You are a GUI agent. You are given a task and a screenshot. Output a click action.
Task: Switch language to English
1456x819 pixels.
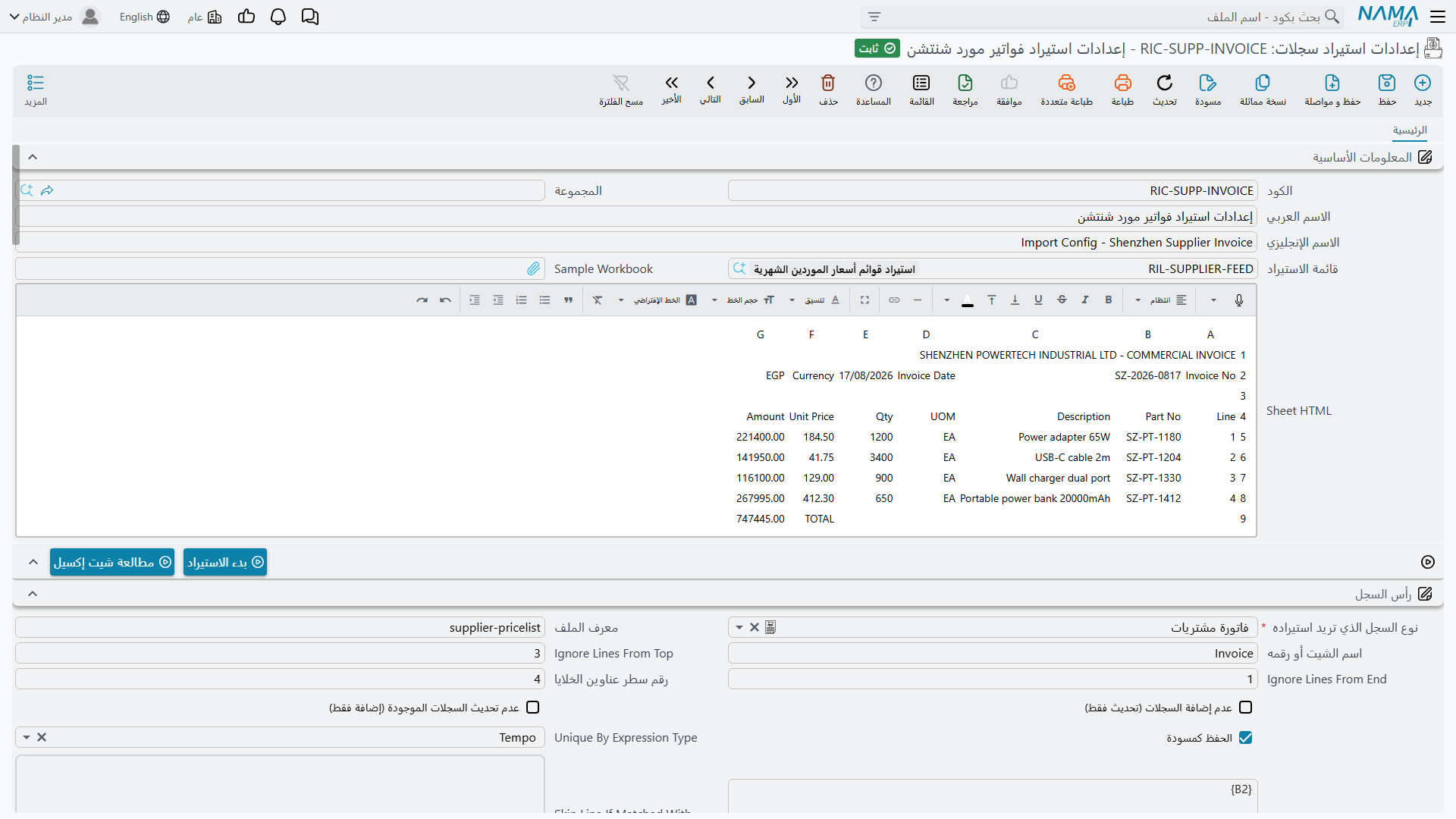(x=144, y=17)
